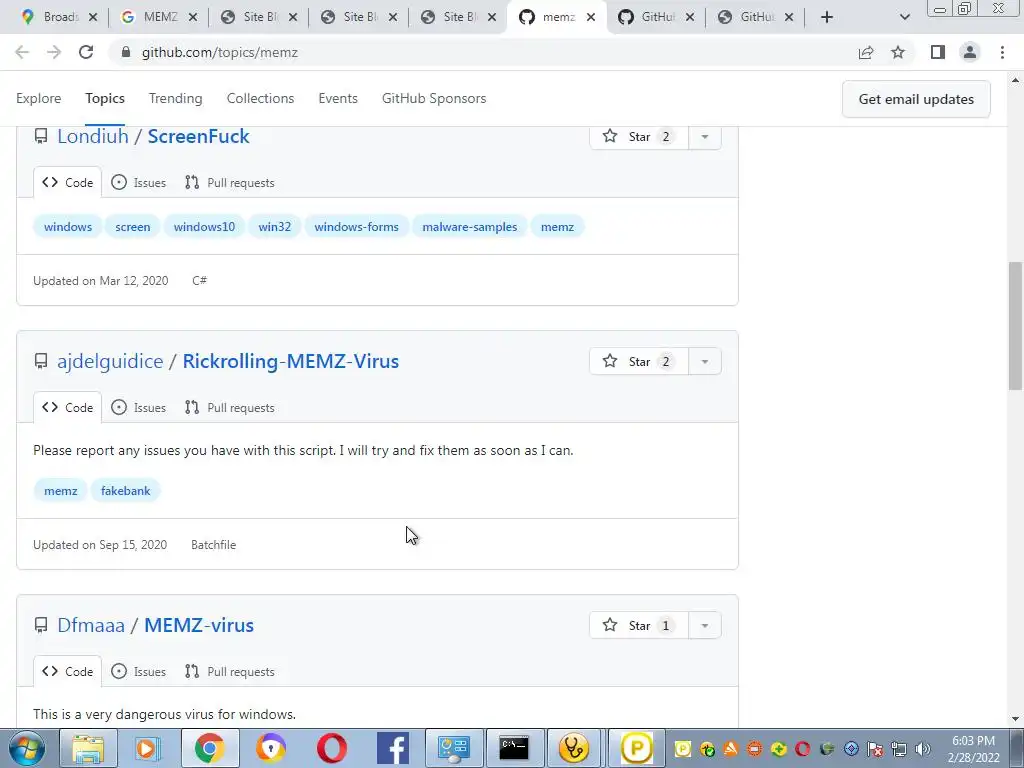Open the Collections navigation item
The width and height of the screenshot is (1024, 768).
(261, 99)
